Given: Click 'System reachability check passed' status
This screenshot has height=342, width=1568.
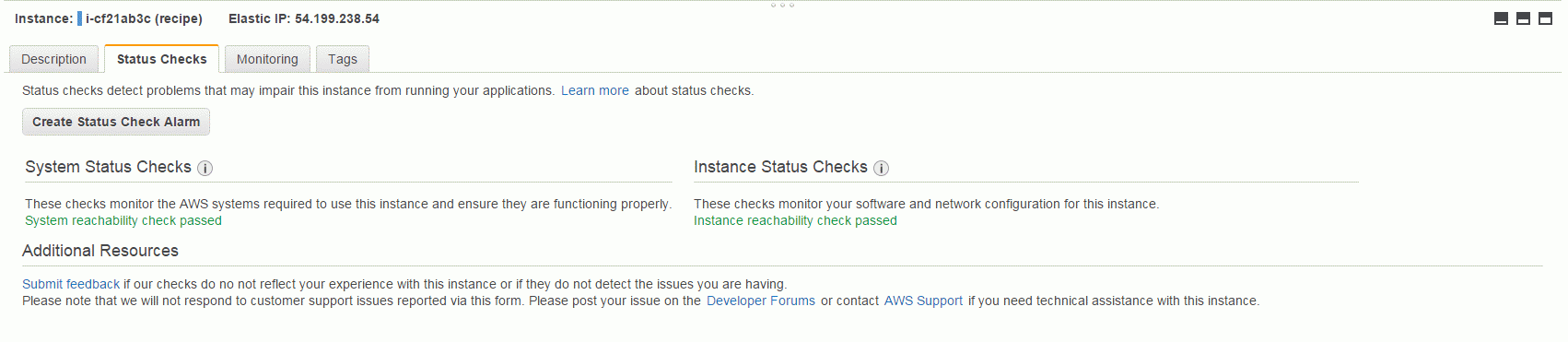Looking at the screenshot, I should click(x=123, y=220).
